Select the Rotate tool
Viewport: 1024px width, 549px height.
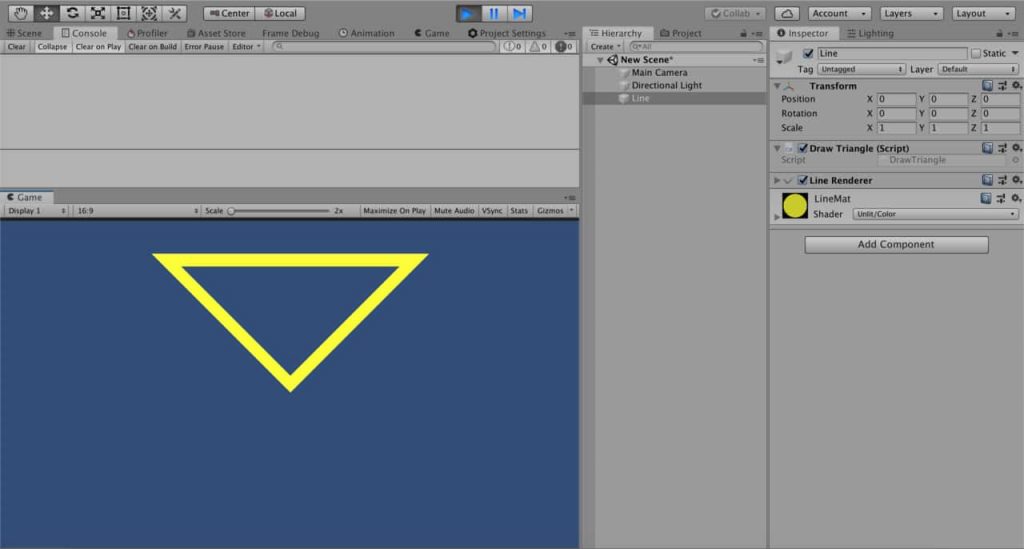[72, 13]
